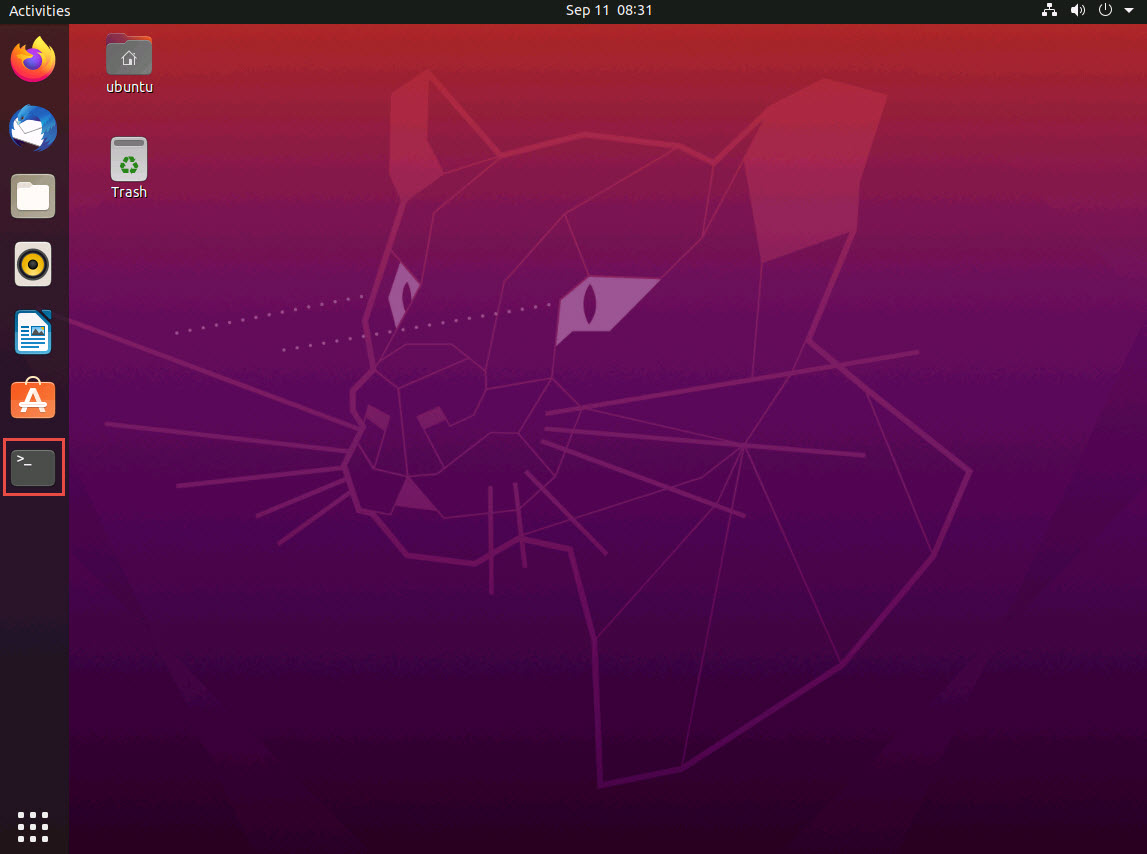Screen dimensions: 1147x854
Task: Start Rhythmbox music player
Action: click(33, 264)
